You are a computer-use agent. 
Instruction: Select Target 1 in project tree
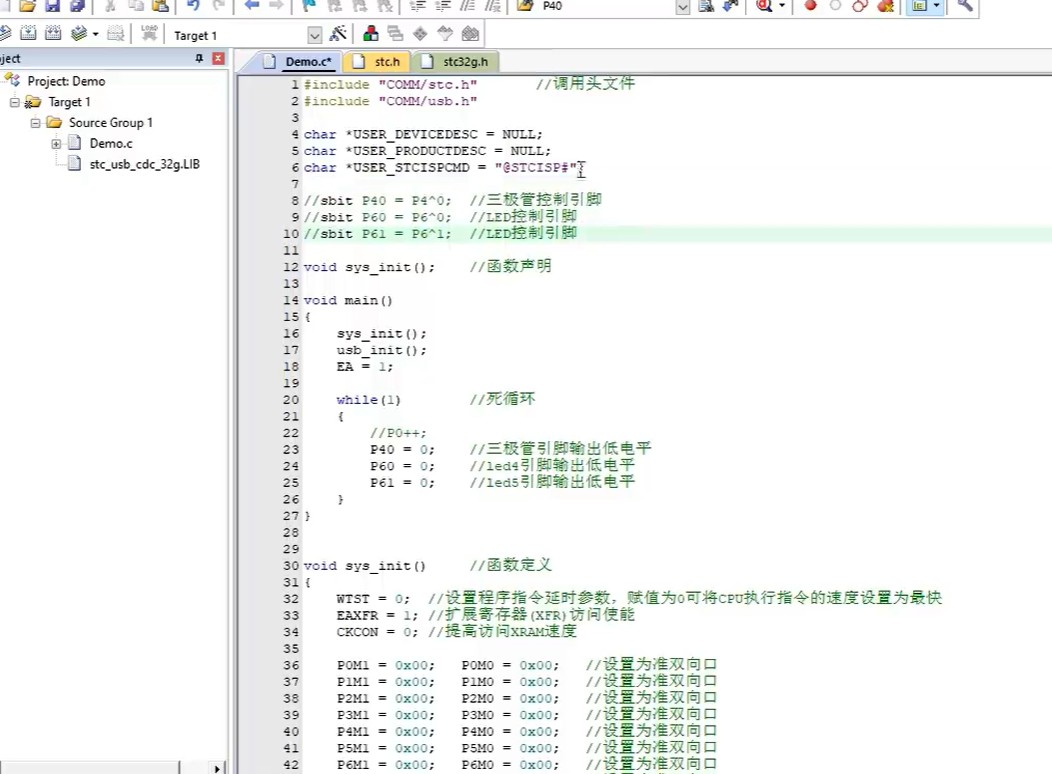(x=69, y=102)
